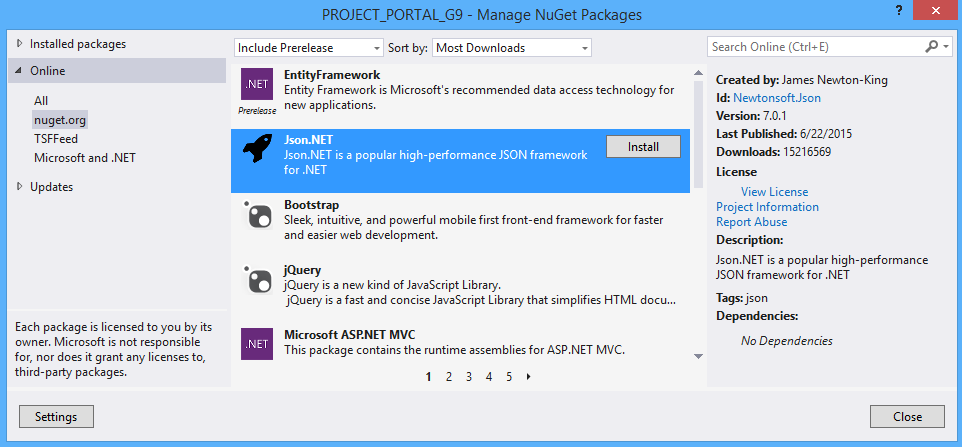Click the search magnifier icon
This screenshot has width=962, height=447.
pyautogui.click(x=932, y=47)
